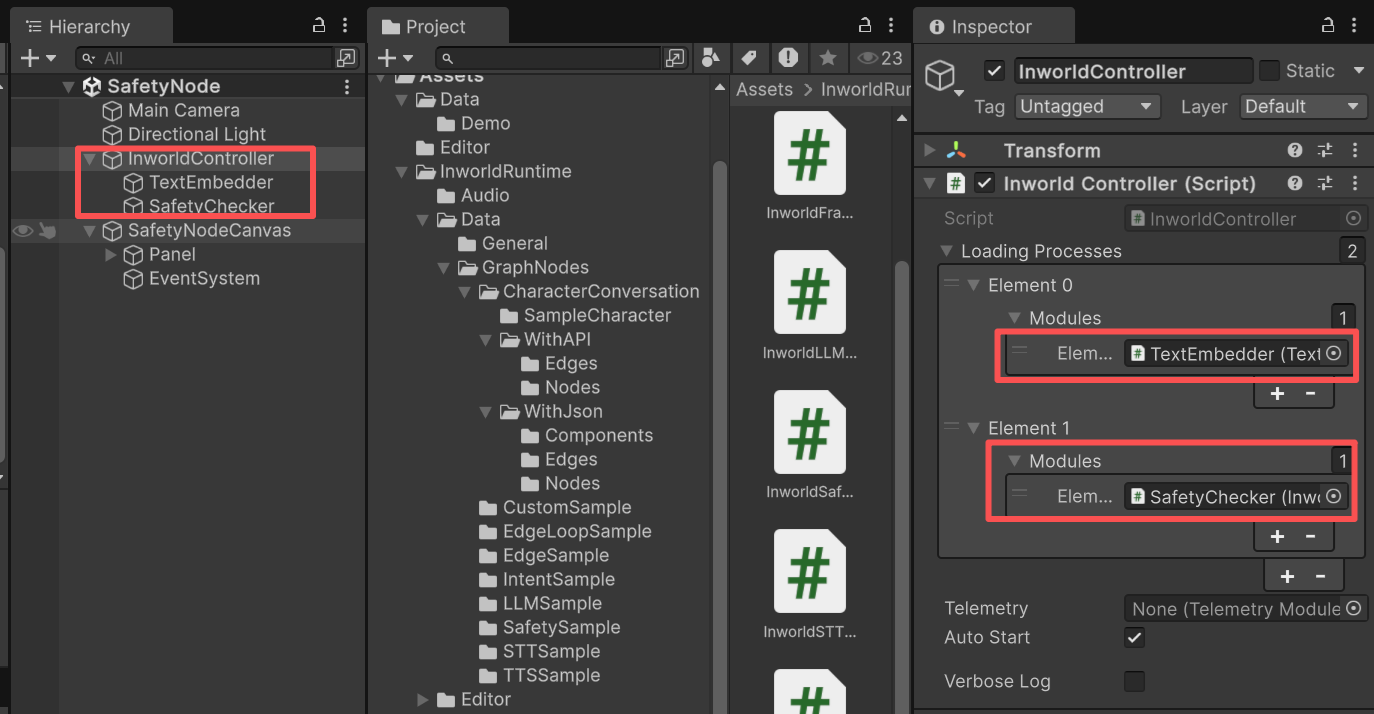Open the Static flags dropdown arrow
Screen dimensions: 1374x714
[x=1358, y=71]
